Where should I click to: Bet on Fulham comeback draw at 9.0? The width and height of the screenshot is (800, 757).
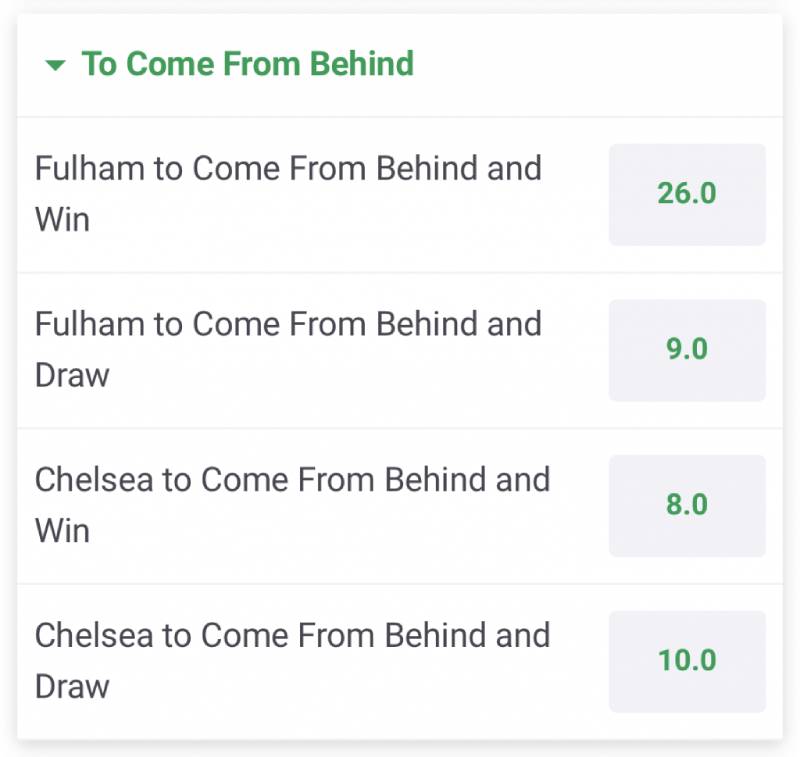pos(687,350)
